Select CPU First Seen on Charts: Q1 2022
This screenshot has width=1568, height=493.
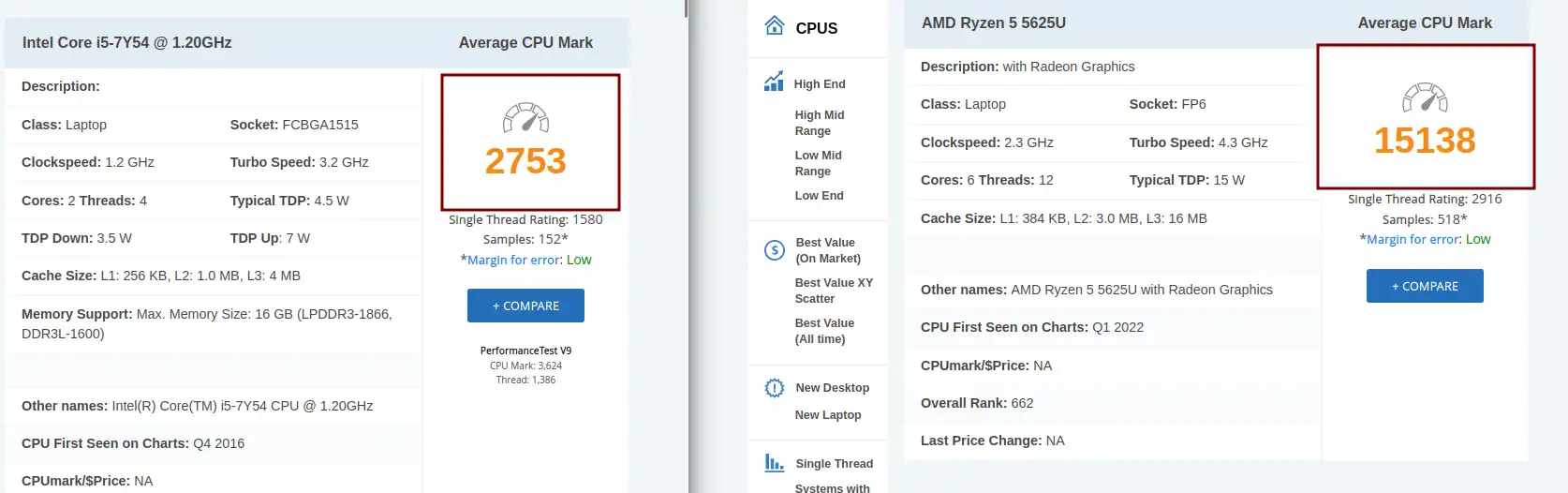click(x=1032, y=327)
